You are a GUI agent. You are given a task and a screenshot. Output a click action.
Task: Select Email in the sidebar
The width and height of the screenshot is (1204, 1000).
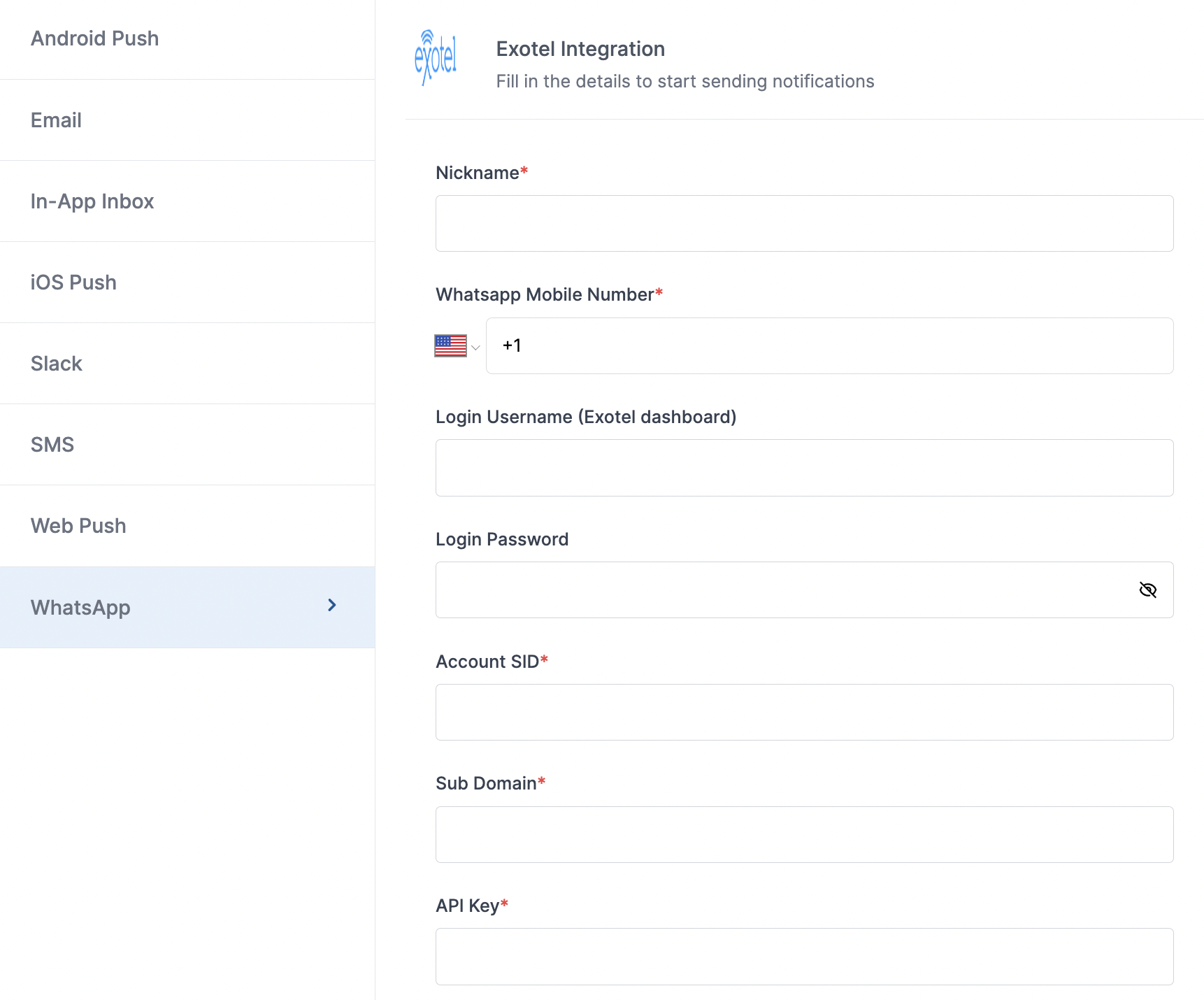point(187,120)
